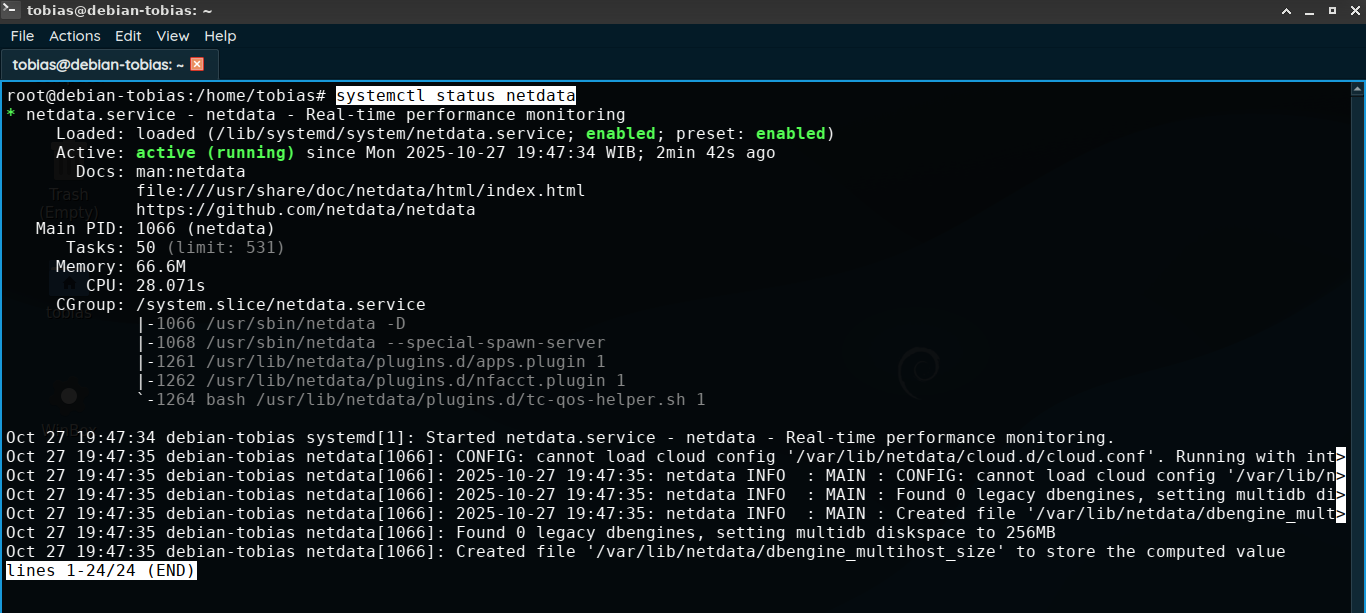Select the tobias@debian-tobias terminal tab

(98, 64)
